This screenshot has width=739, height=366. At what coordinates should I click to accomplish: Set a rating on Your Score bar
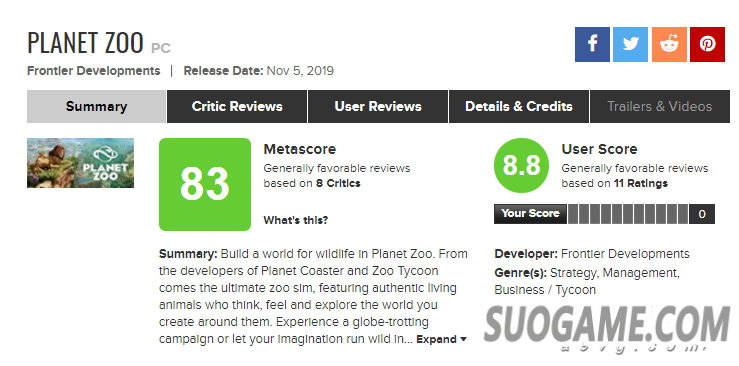click(628, 214)
